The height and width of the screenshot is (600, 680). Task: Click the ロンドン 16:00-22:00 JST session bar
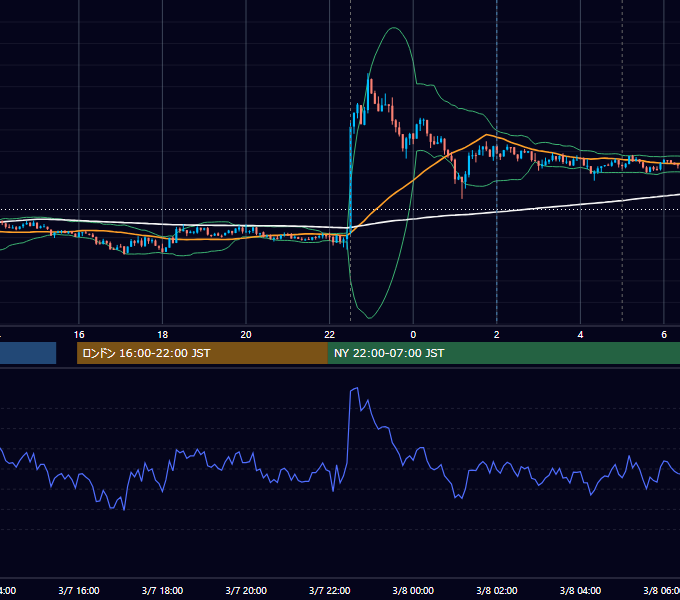(x=202, y=353)
